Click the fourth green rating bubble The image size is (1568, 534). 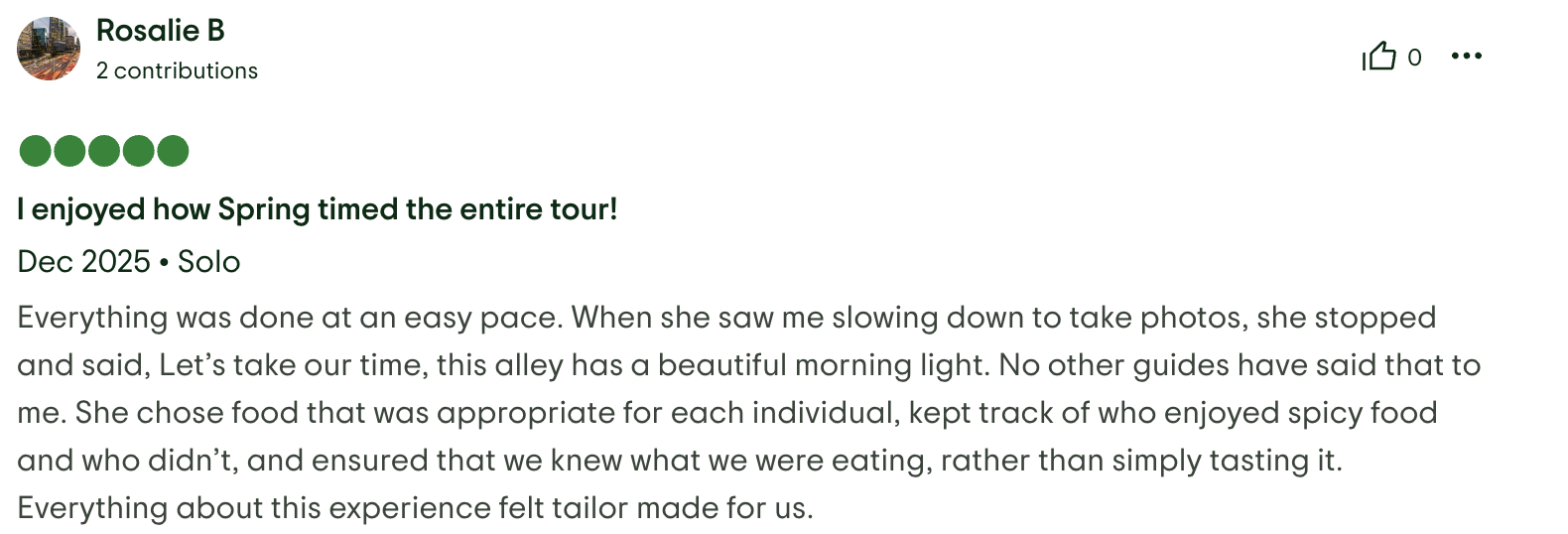pyautogui.click(x=138, y=151)
